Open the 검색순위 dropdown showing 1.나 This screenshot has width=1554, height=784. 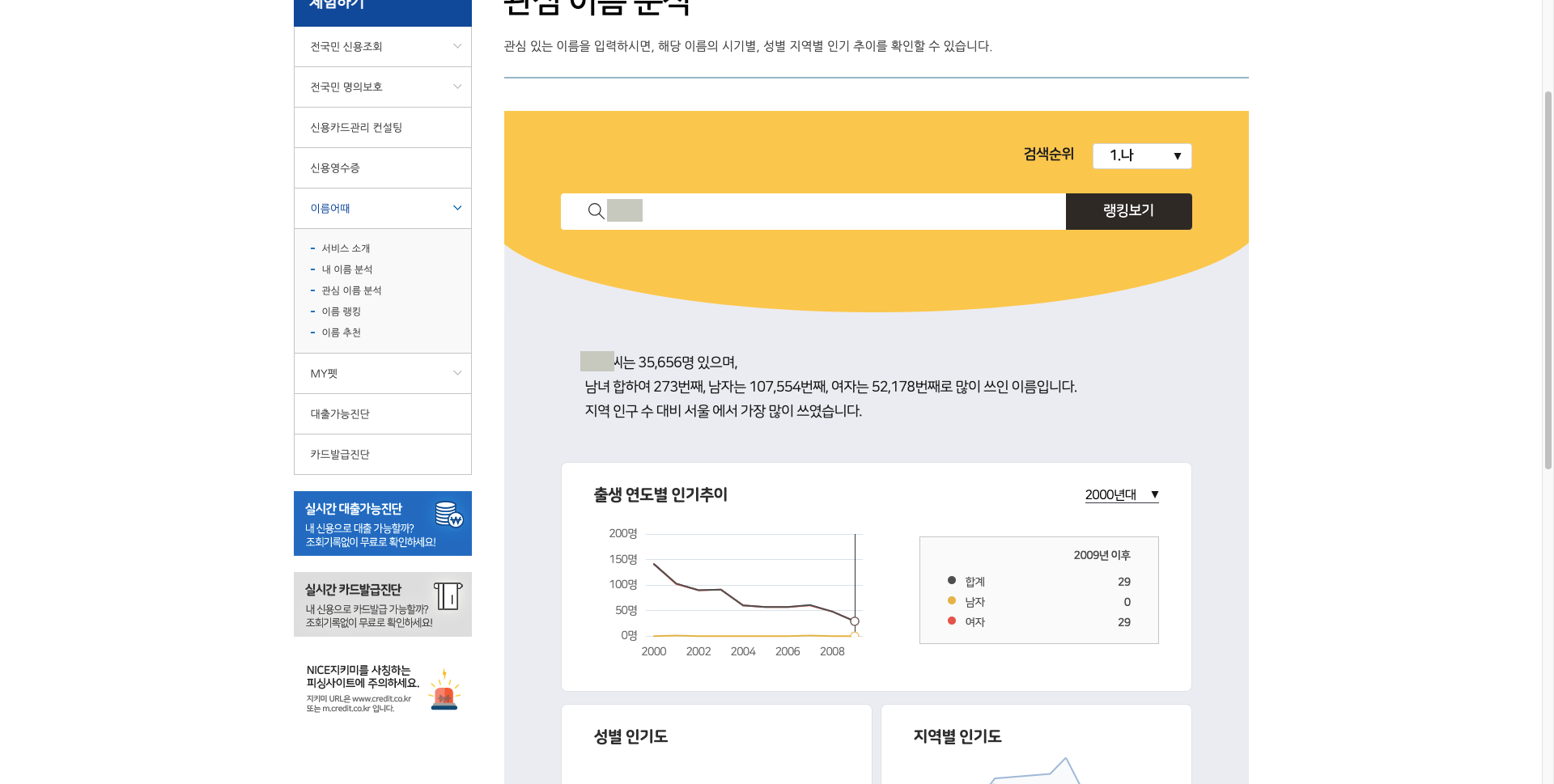(x=1142, y=155)
